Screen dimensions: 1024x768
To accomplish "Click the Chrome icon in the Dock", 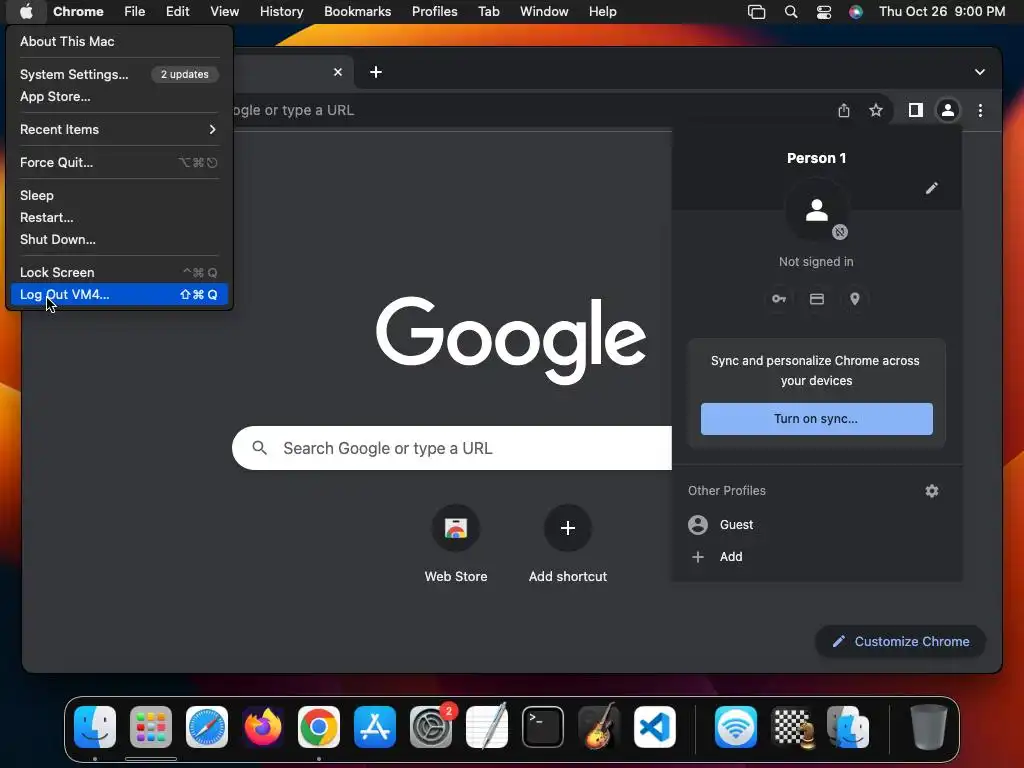I will click(x=319, y=727).
